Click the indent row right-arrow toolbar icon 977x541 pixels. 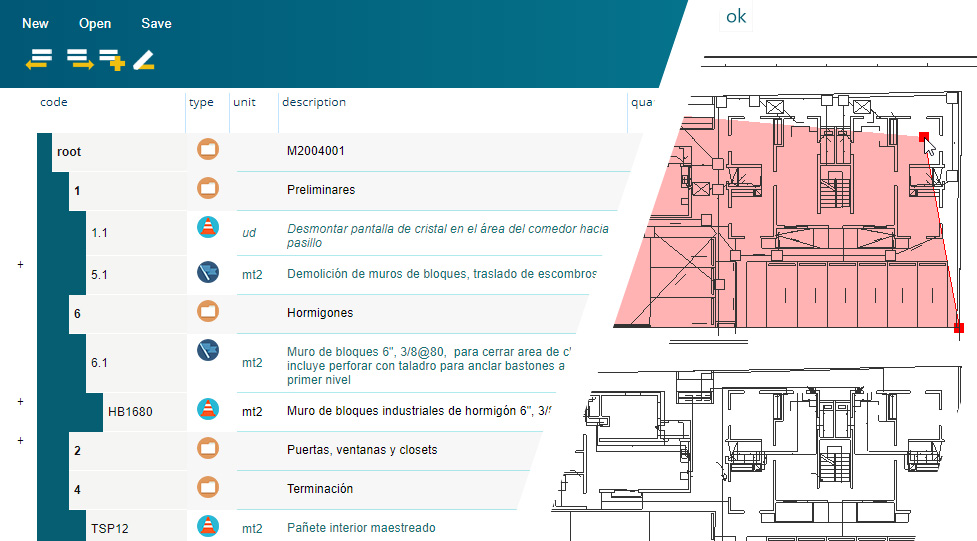[79, 61]
